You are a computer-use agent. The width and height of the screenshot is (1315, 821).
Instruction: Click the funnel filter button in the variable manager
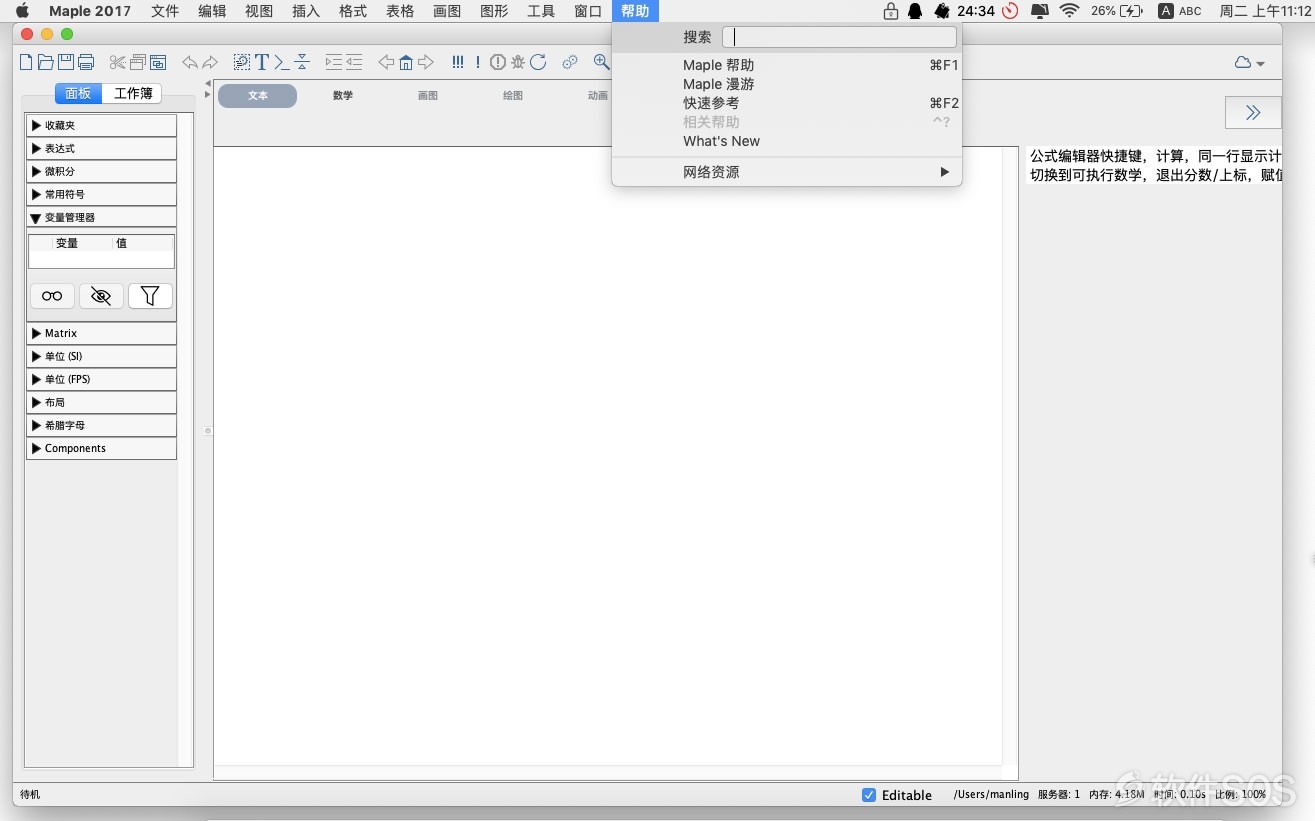click(150, 296)
